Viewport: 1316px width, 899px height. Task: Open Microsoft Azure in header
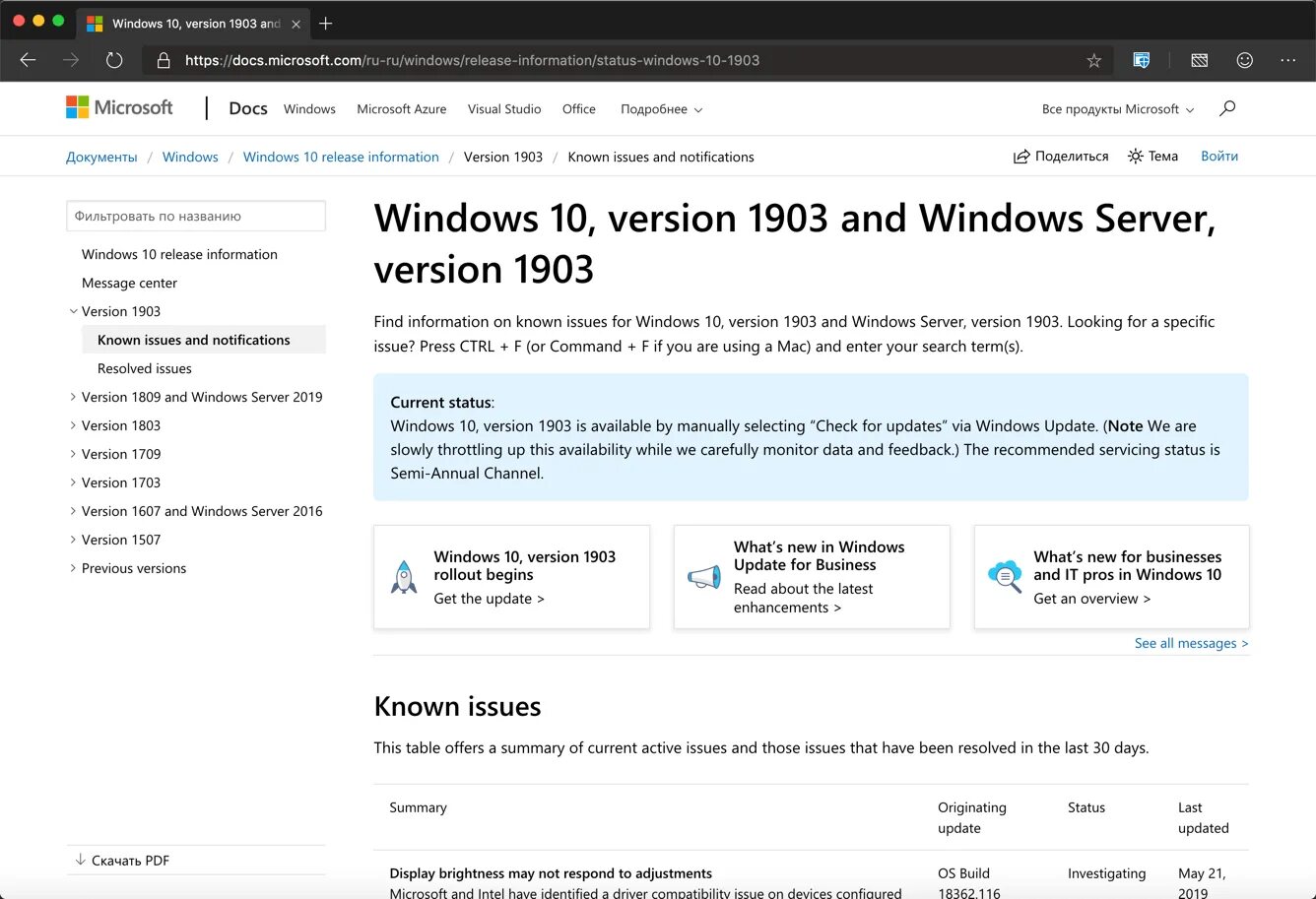[x=402, y=109]
